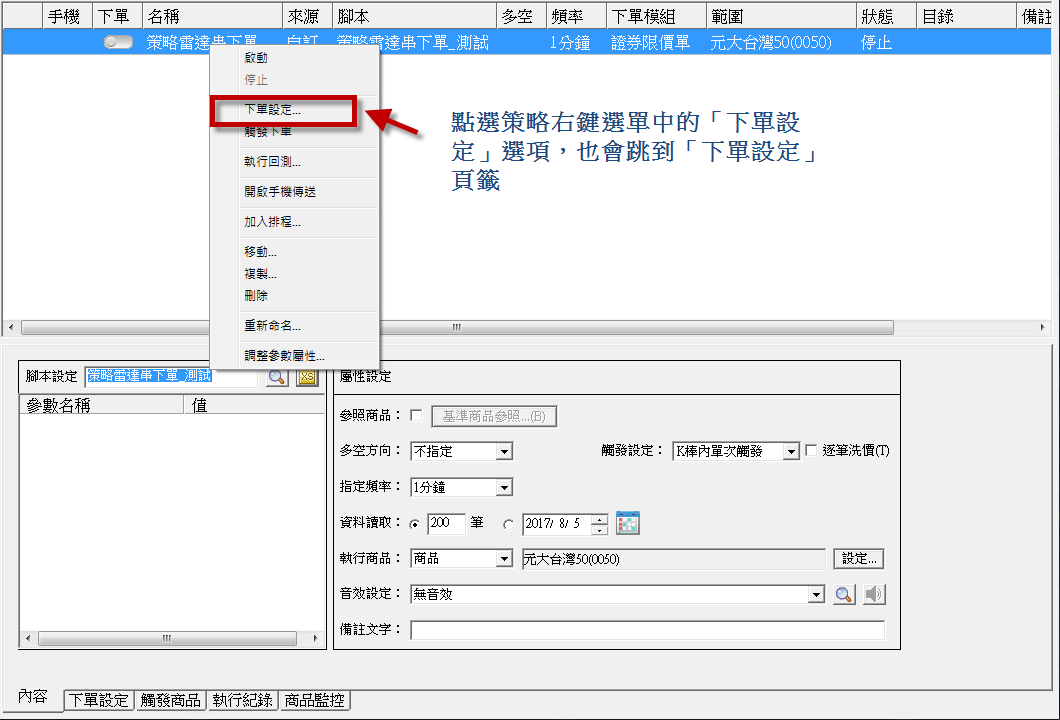Enable the 參照商品 checkbox
The height and width of the screenshot is (720, 1060).
click(x=416, y=416)
